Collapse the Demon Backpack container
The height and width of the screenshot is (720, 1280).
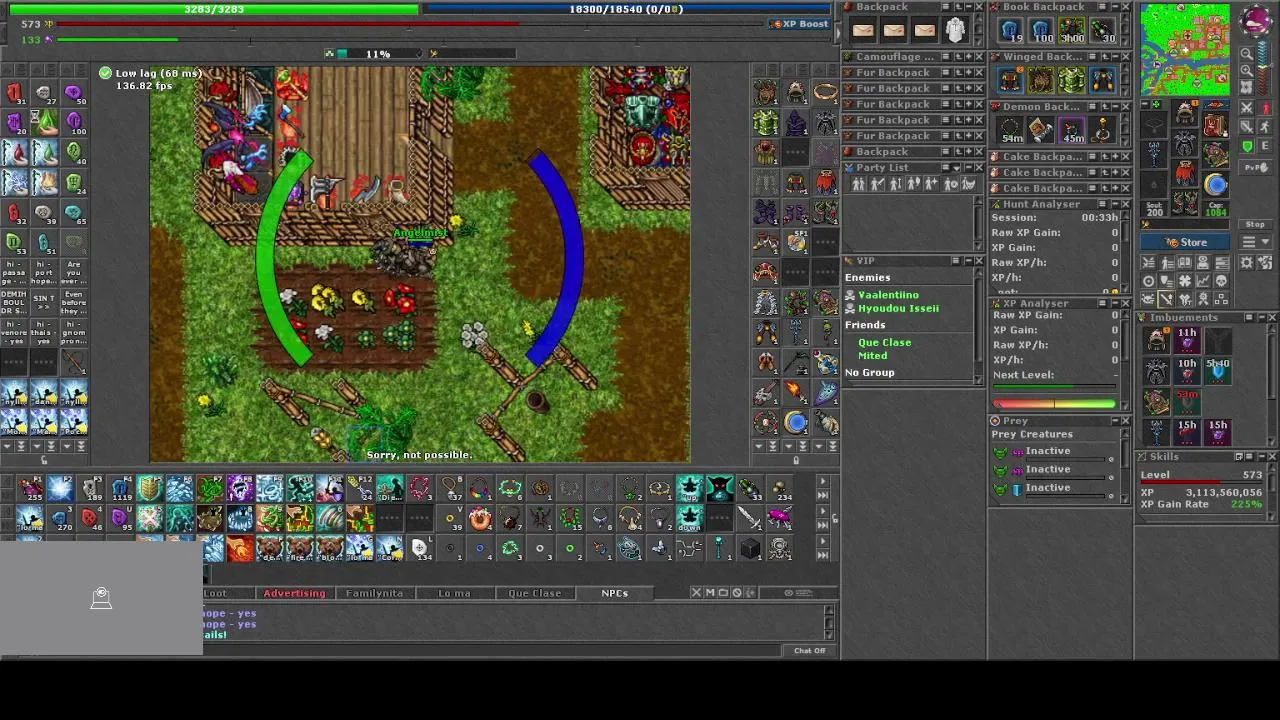click(x=1116, y=107)
